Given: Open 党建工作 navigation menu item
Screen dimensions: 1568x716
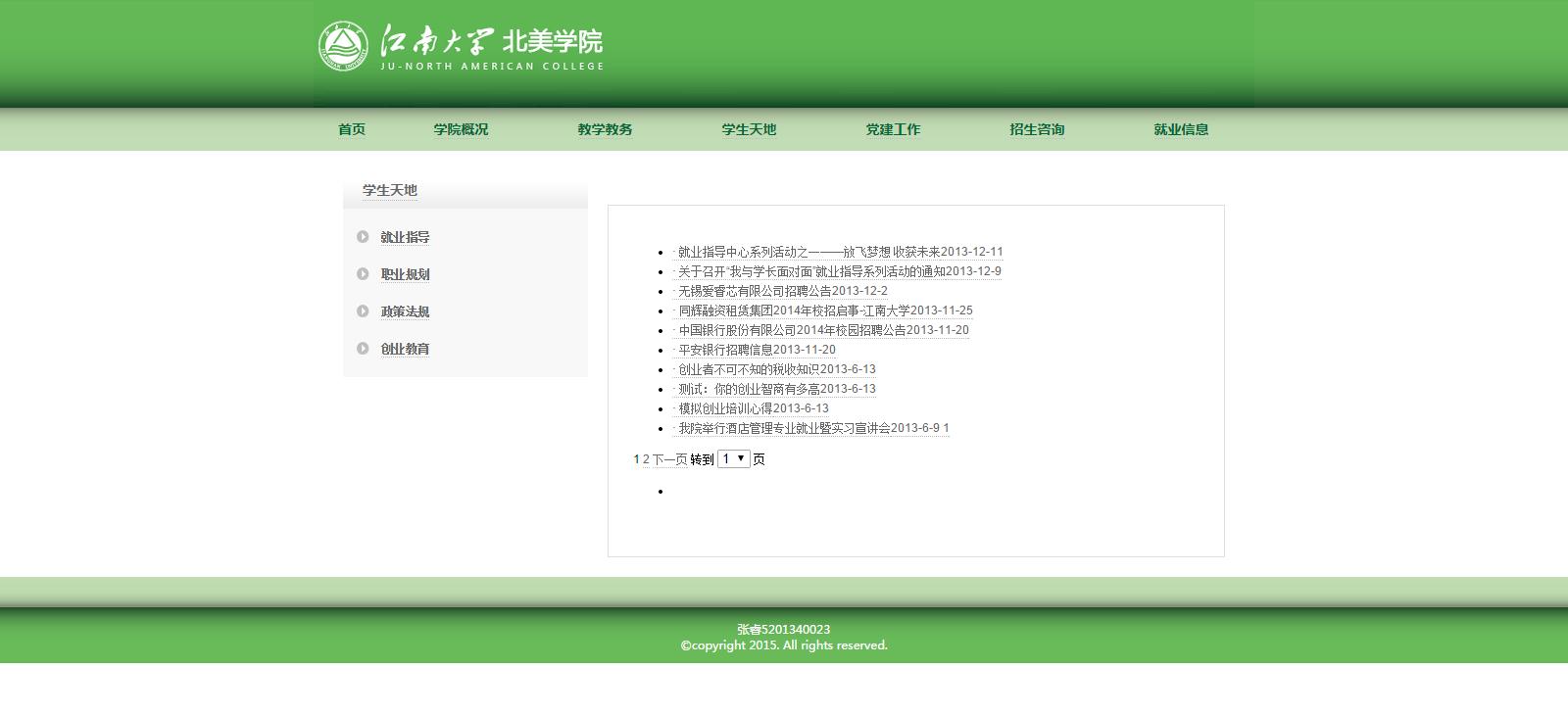Looking at the screenshot, I should pyautogui.click(x=893, y=129).
